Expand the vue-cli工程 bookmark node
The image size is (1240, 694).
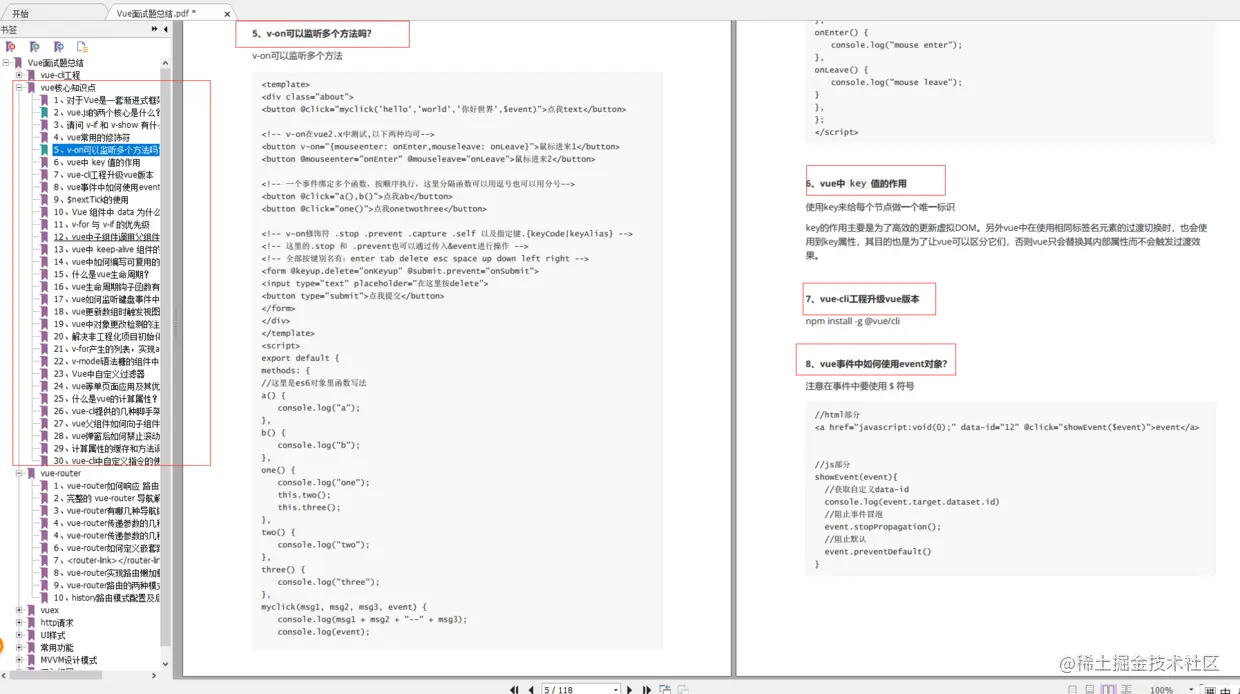19,75
